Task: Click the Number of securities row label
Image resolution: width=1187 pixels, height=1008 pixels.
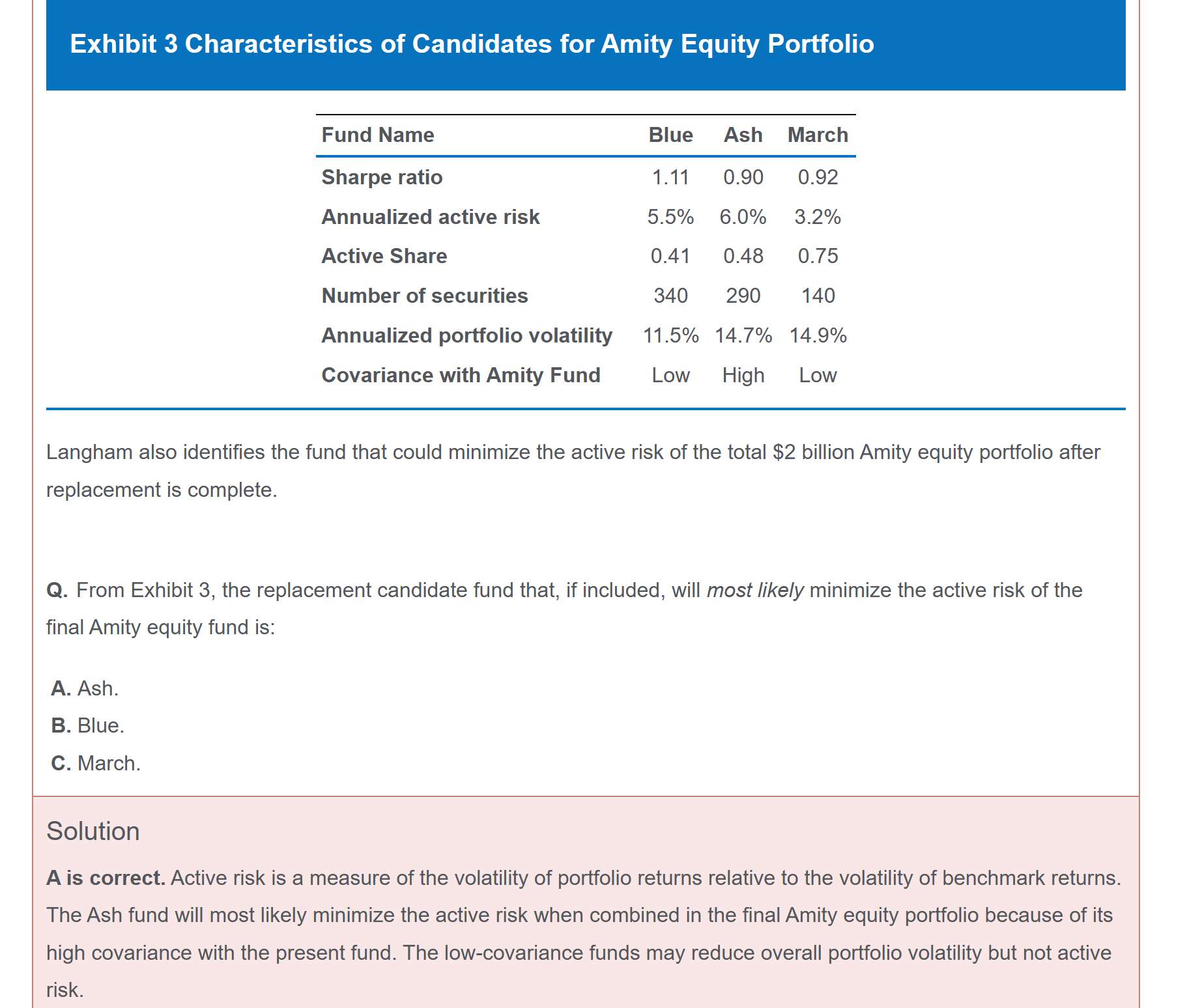Action: click(x=425, y=296)
